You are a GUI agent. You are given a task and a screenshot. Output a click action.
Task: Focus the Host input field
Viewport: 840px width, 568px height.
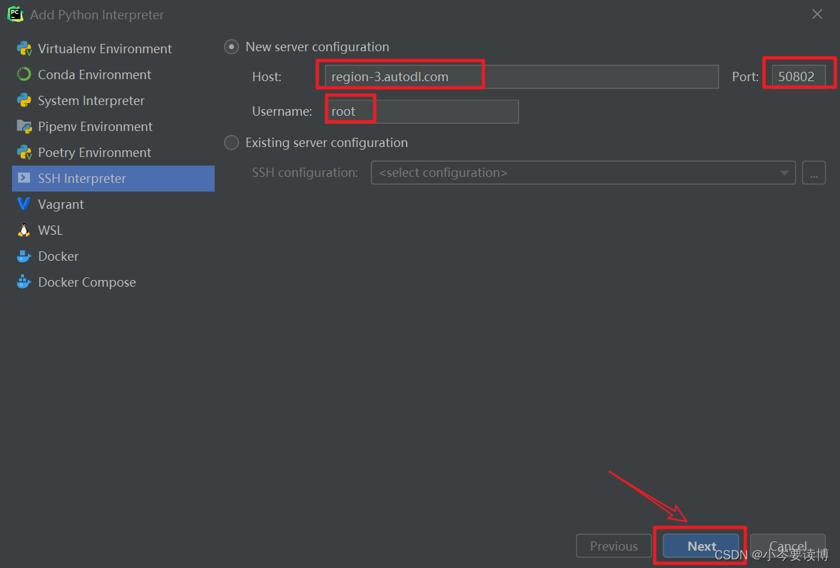(522, 77)
